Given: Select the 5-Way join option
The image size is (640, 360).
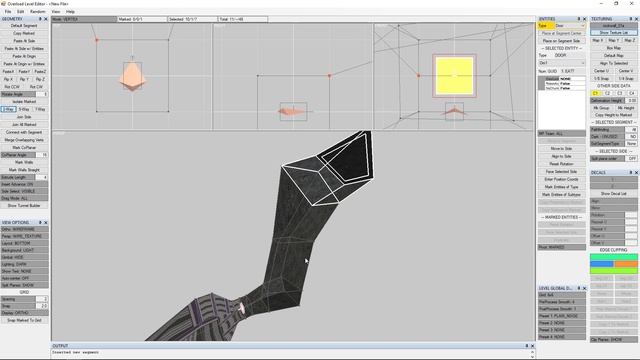Looking at the screenshot, I should [x=24, y=109].
